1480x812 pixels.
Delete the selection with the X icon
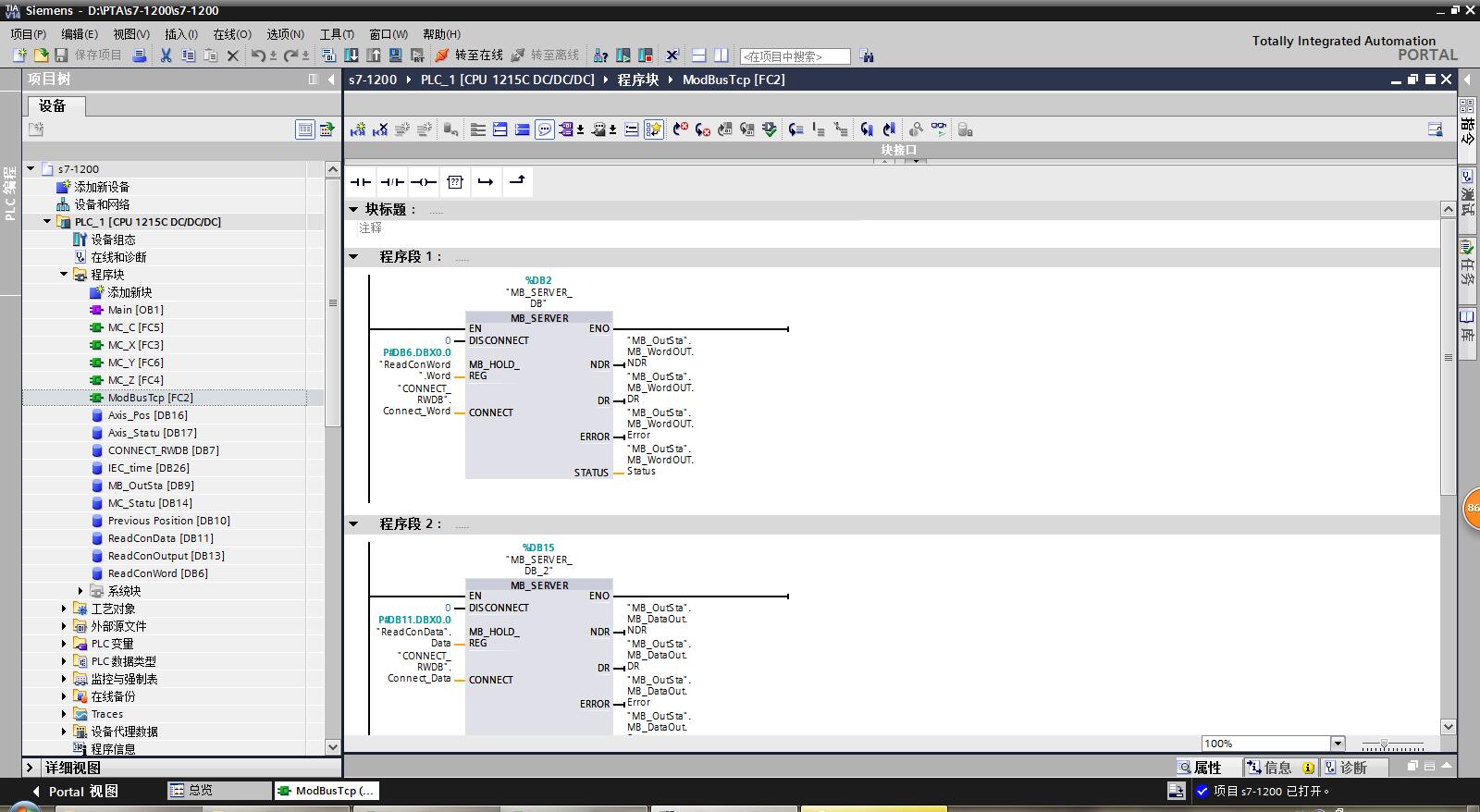233,55
